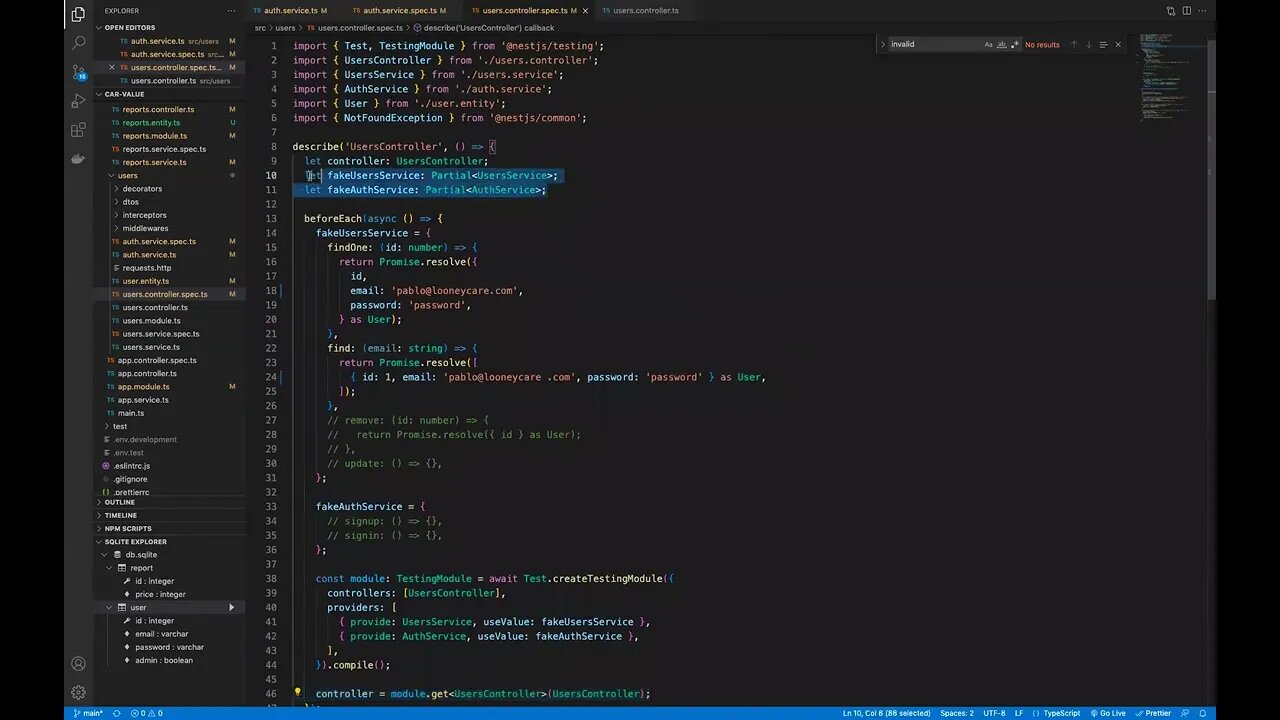Viewport: 1280px width, 720px height.
Task: Change LF end of line sequence
Action: (1019, 713)
